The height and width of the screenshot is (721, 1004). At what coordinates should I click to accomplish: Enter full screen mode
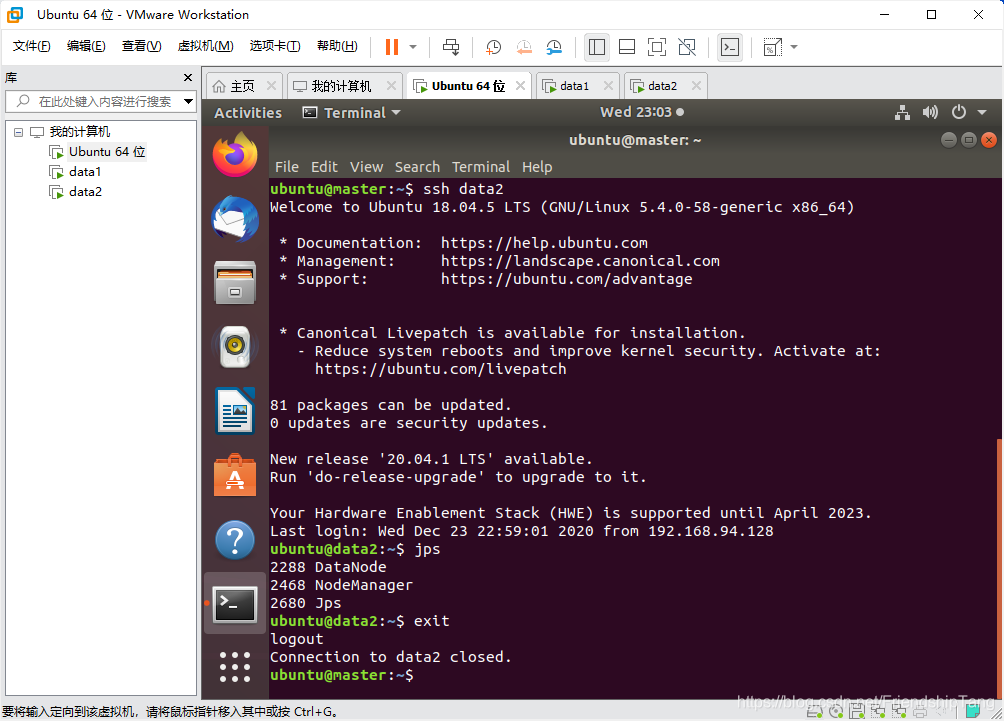(x=657, y=47)
